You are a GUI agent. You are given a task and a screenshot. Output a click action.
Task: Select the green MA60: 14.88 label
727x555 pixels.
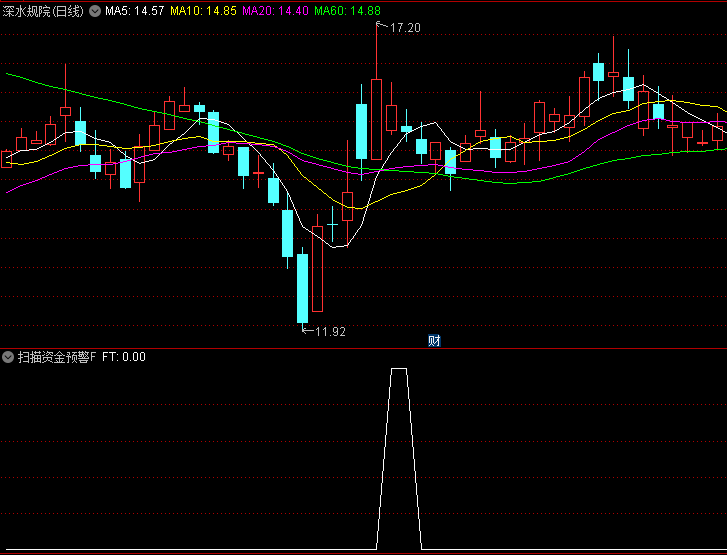[x=347, y=11]
